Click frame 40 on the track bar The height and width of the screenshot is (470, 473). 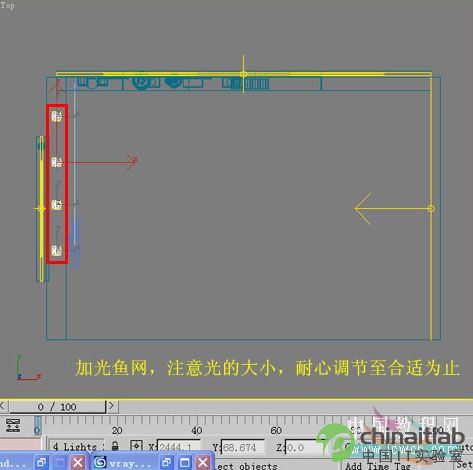coord(197,430)
